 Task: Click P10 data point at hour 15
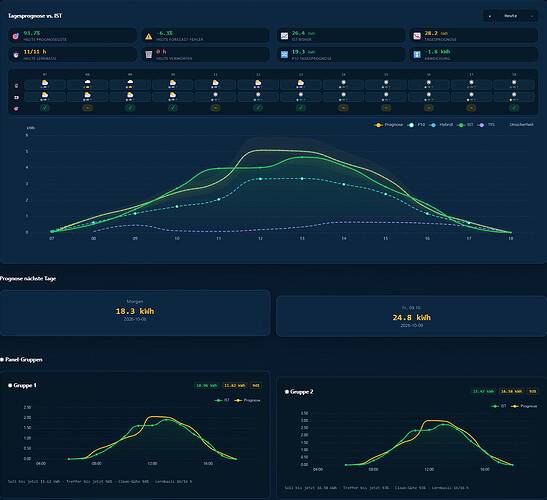coord(385,194)
